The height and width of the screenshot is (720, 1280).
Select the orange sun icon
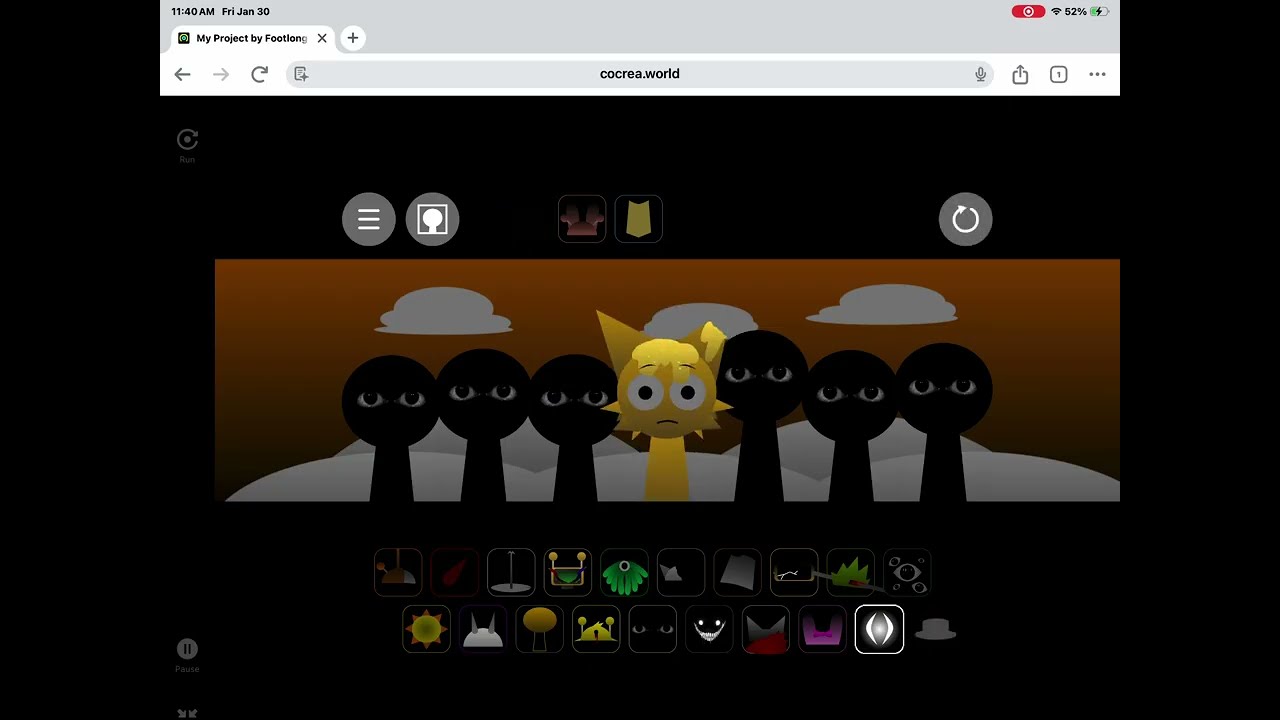point(426,629)
